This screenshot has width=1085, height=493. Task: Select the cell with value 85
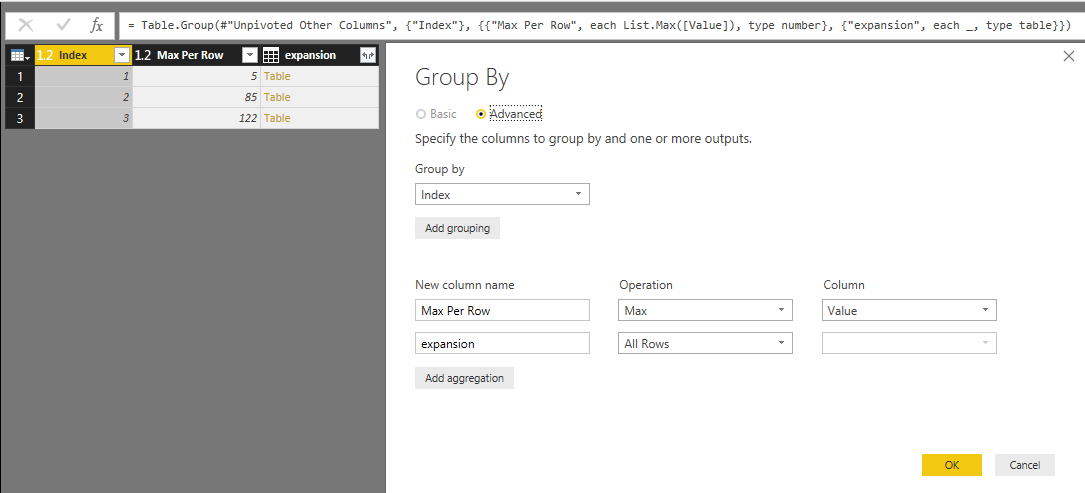pos(196,97)
